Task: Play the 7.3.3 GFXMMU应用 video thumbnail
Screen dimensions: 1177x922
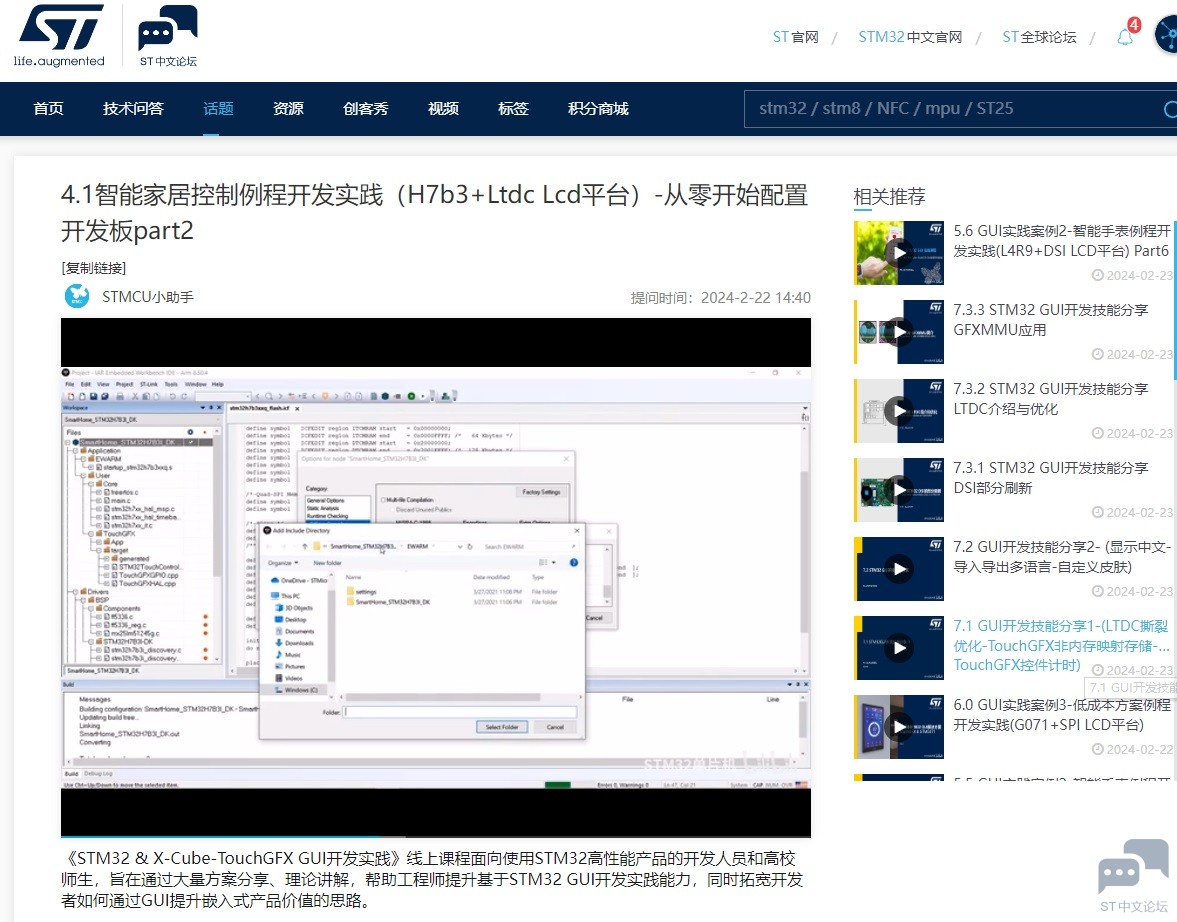Action: (x=899, y=331)
